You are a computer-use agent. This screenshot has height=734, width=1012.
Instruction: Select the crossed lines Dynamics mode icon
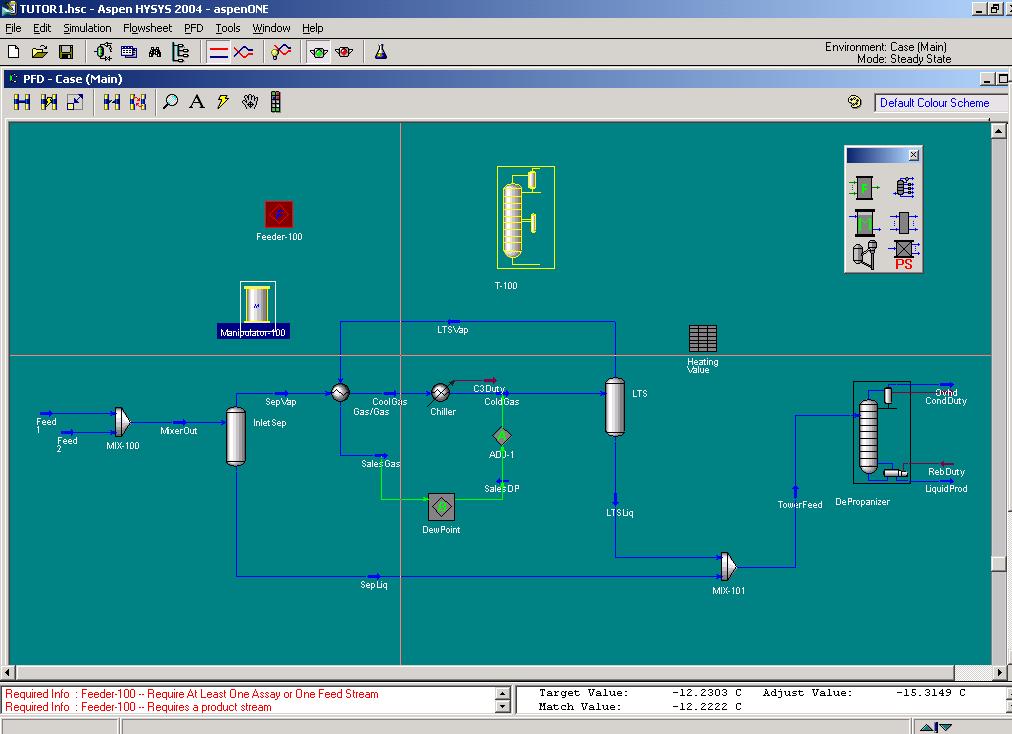(243, 52)
